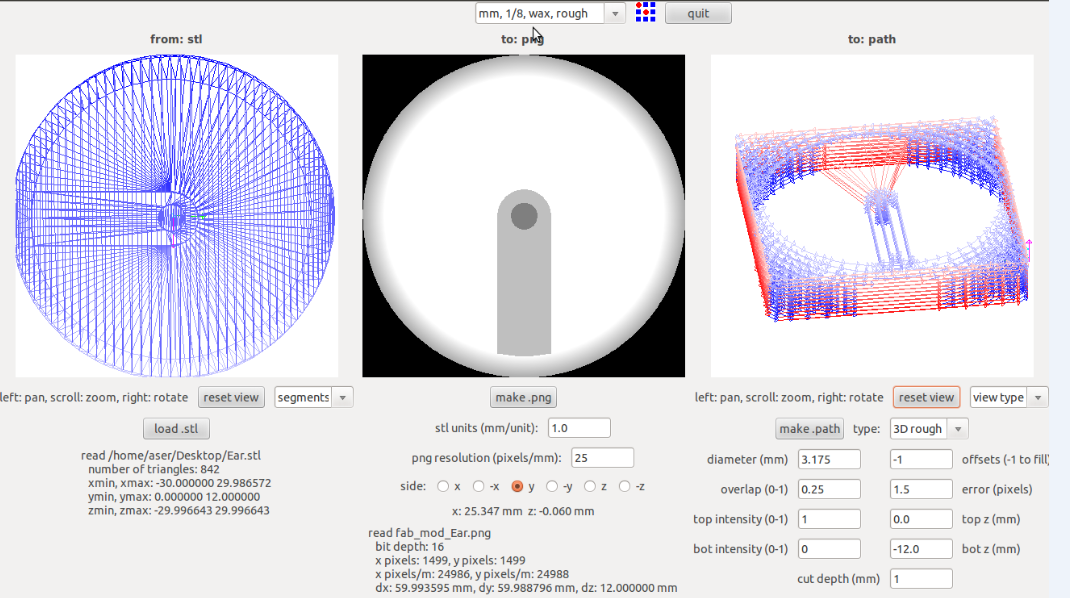Click the quit button

coord(698,14)
